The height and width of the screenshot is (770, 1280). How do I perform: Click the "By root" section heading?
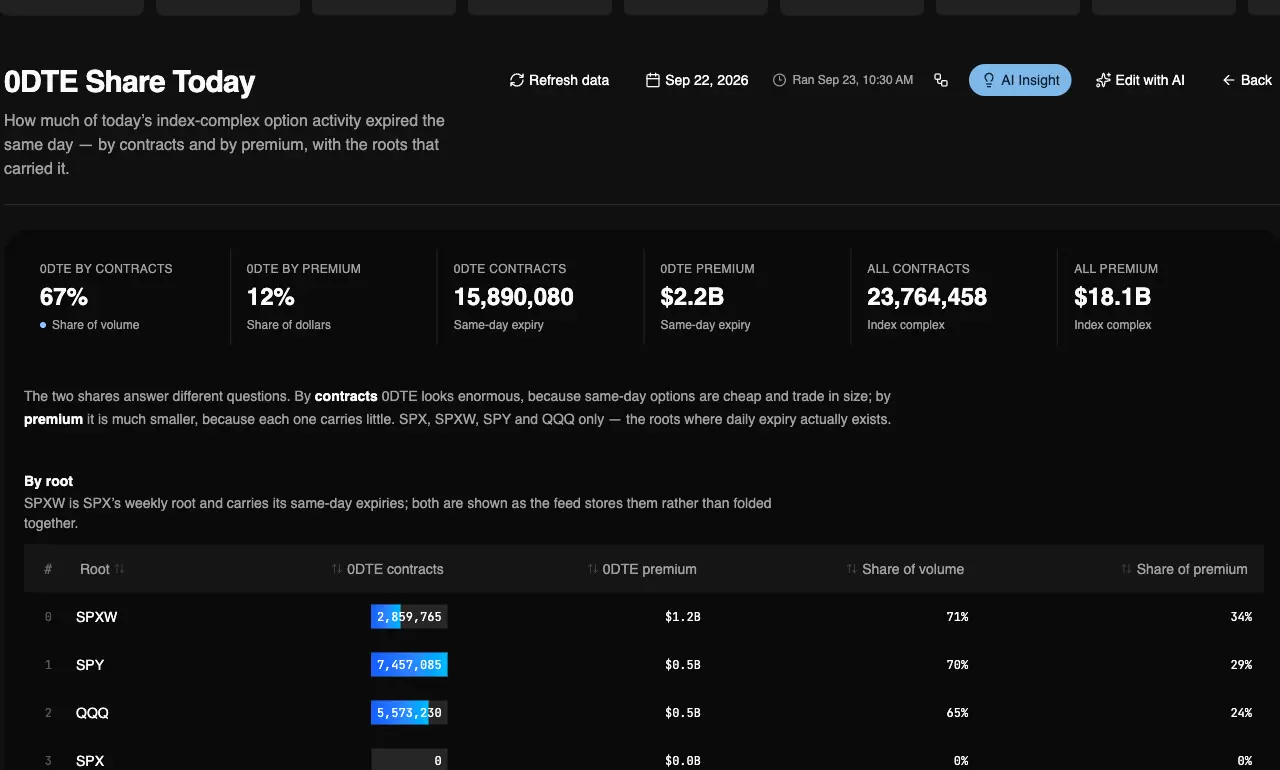49,481
